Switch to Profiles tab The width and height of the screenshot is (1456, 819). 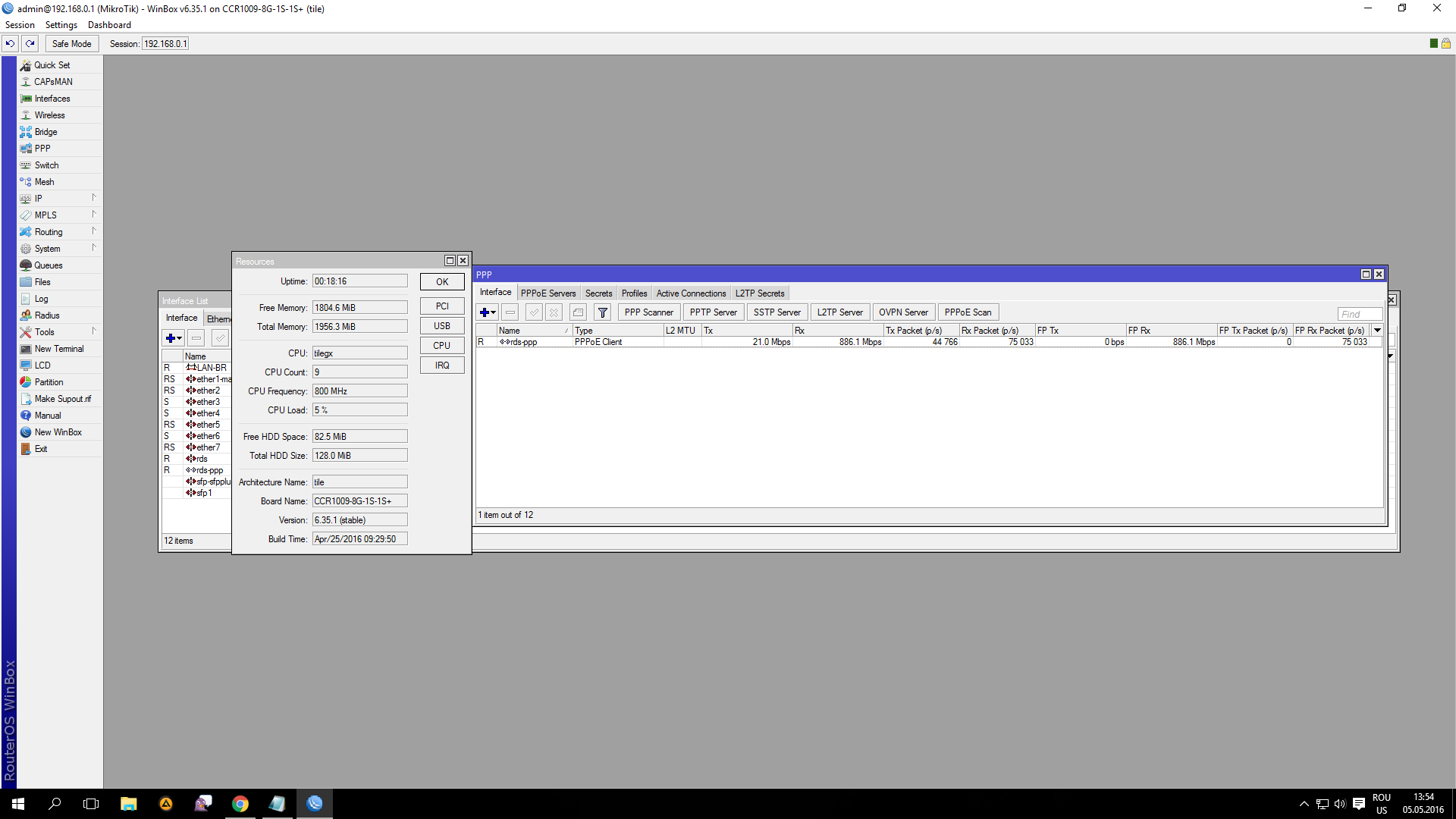[x=634, y=293]
